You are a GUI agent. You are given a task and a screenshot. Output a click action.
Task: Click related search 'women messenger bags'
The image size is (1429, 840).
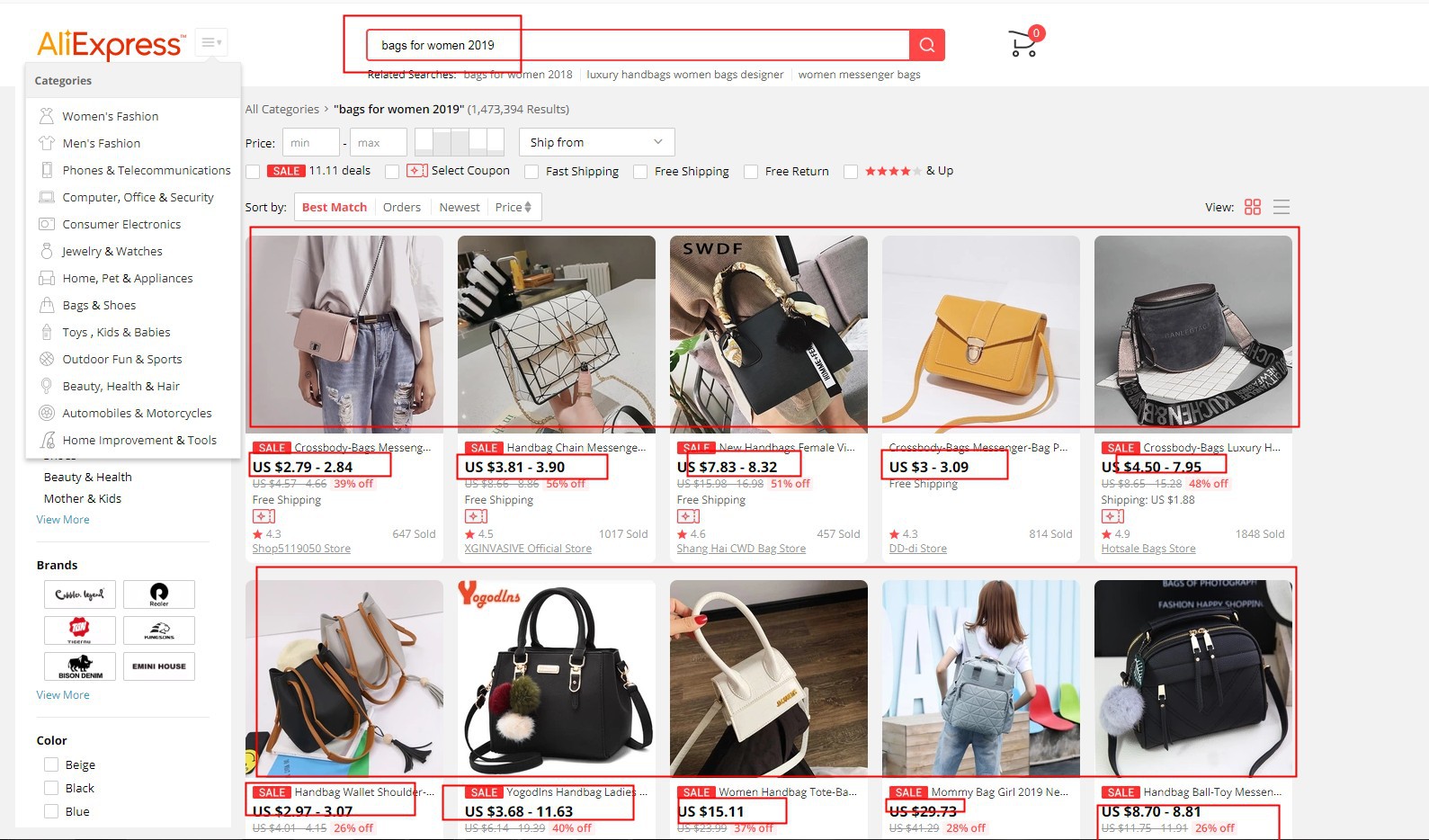pyautogui.click(x=859, y=75)
